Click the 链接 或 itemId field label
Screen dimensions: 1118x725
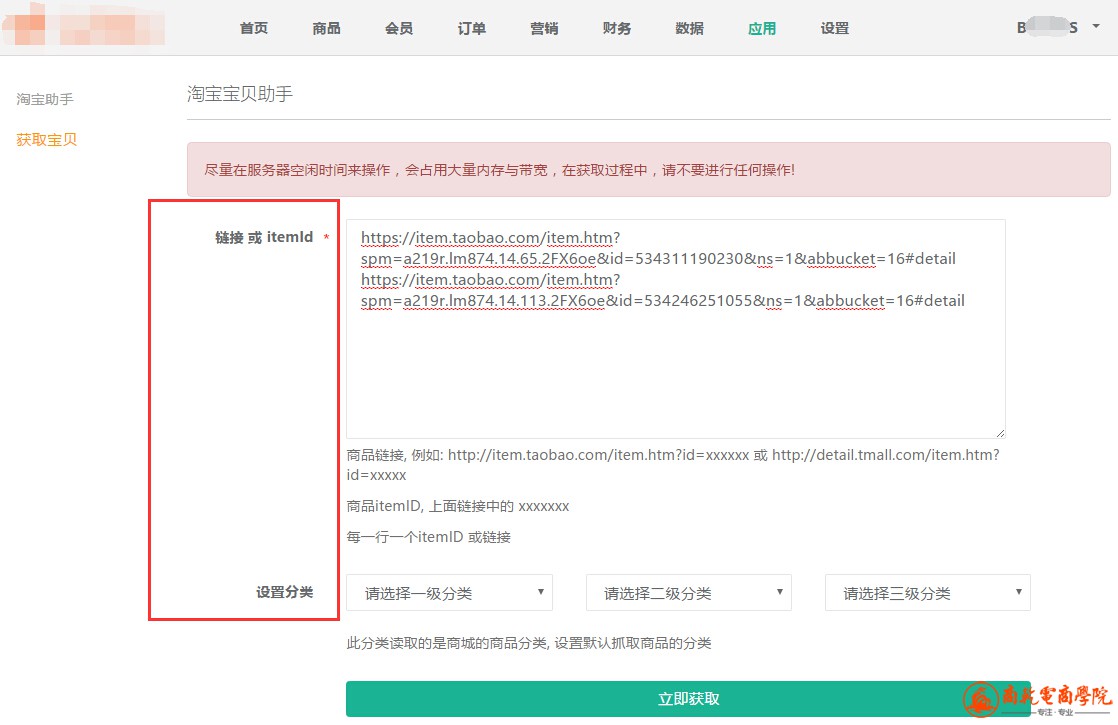point(265,237)
